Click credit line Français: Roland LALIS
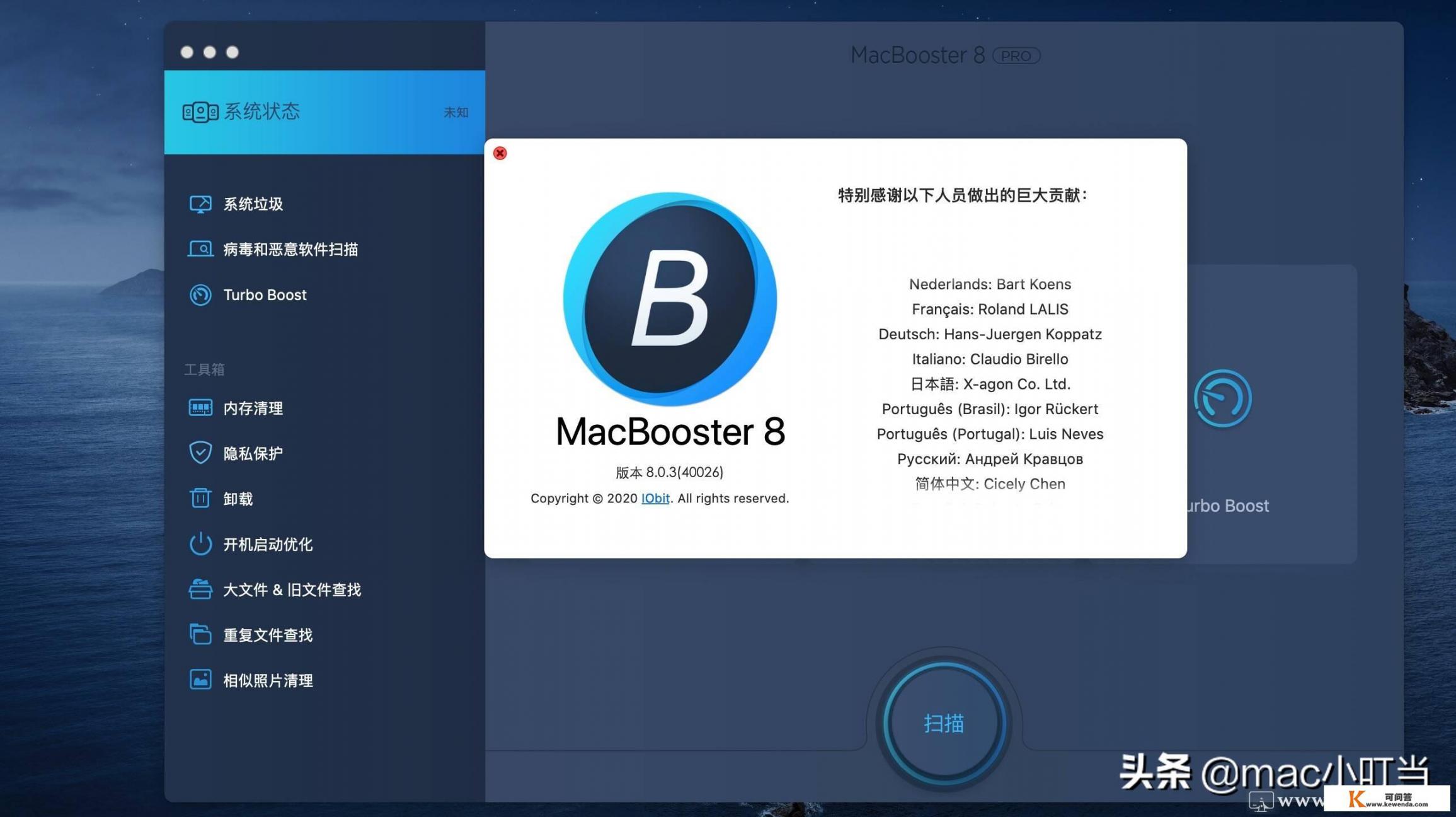Image resolution: width=1456 pixels, height=817 pixels. (x=990, y=309)
